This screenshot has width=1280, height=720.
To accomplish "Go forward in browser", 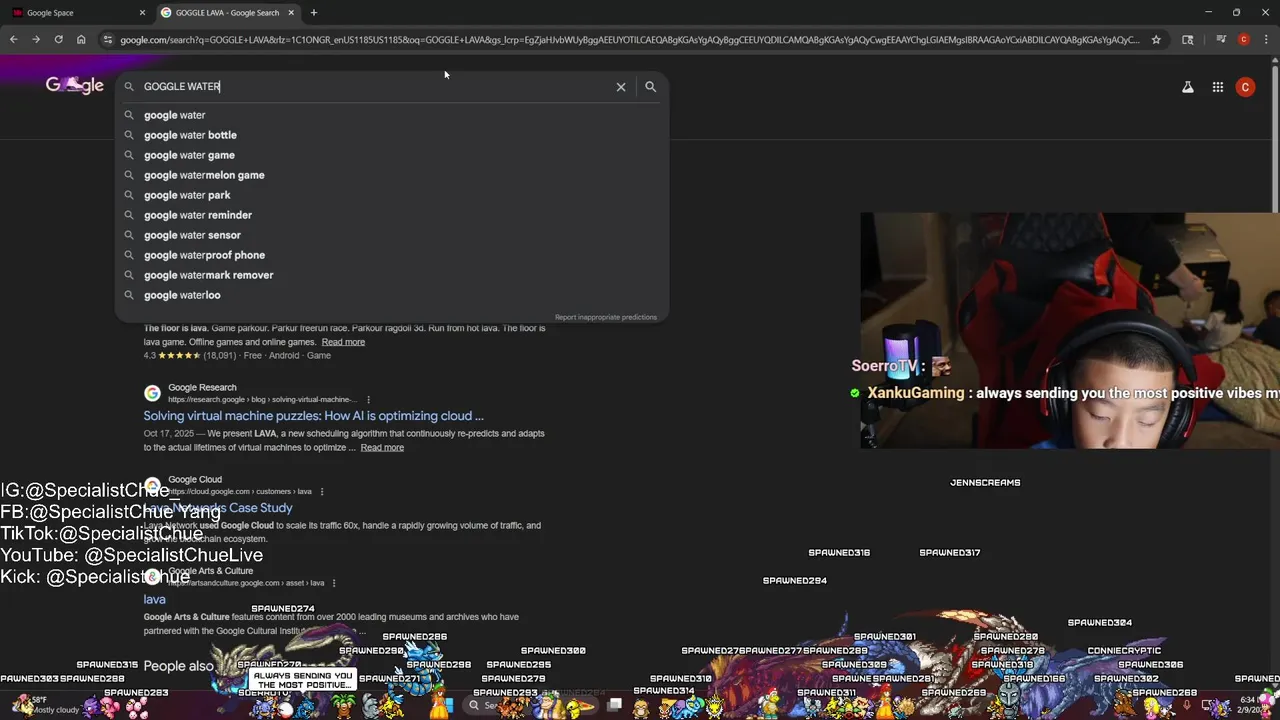I will pos(36,40).
